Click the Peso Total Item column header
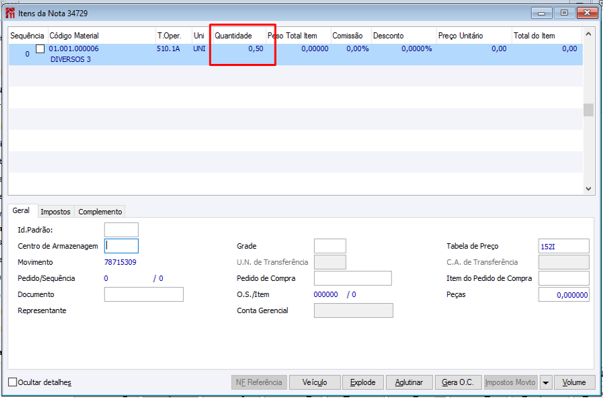The height and width of the screenshot is (398, 603). tap(298, 36)
